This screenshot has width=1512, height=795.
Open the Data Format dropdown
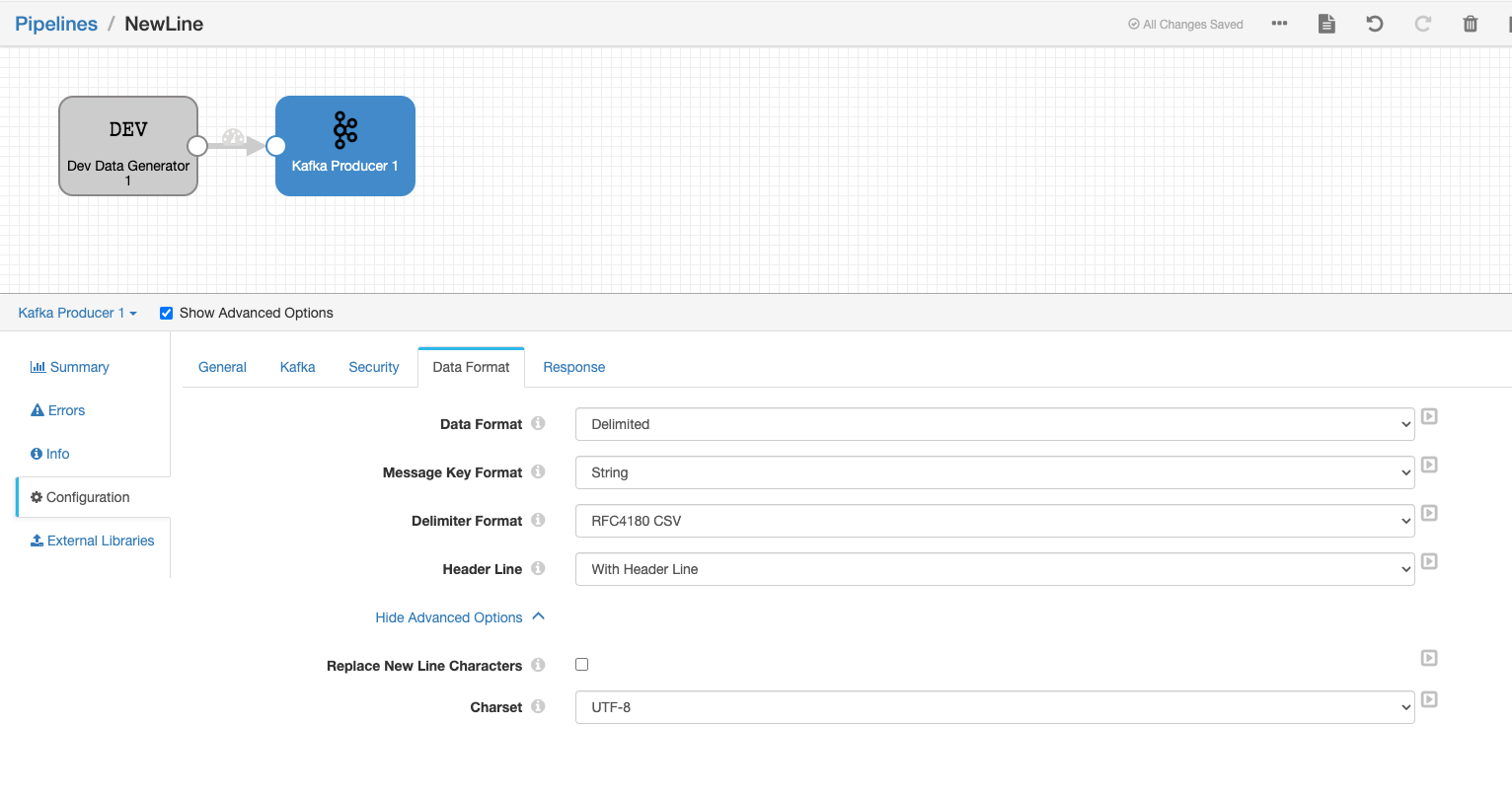995,424
